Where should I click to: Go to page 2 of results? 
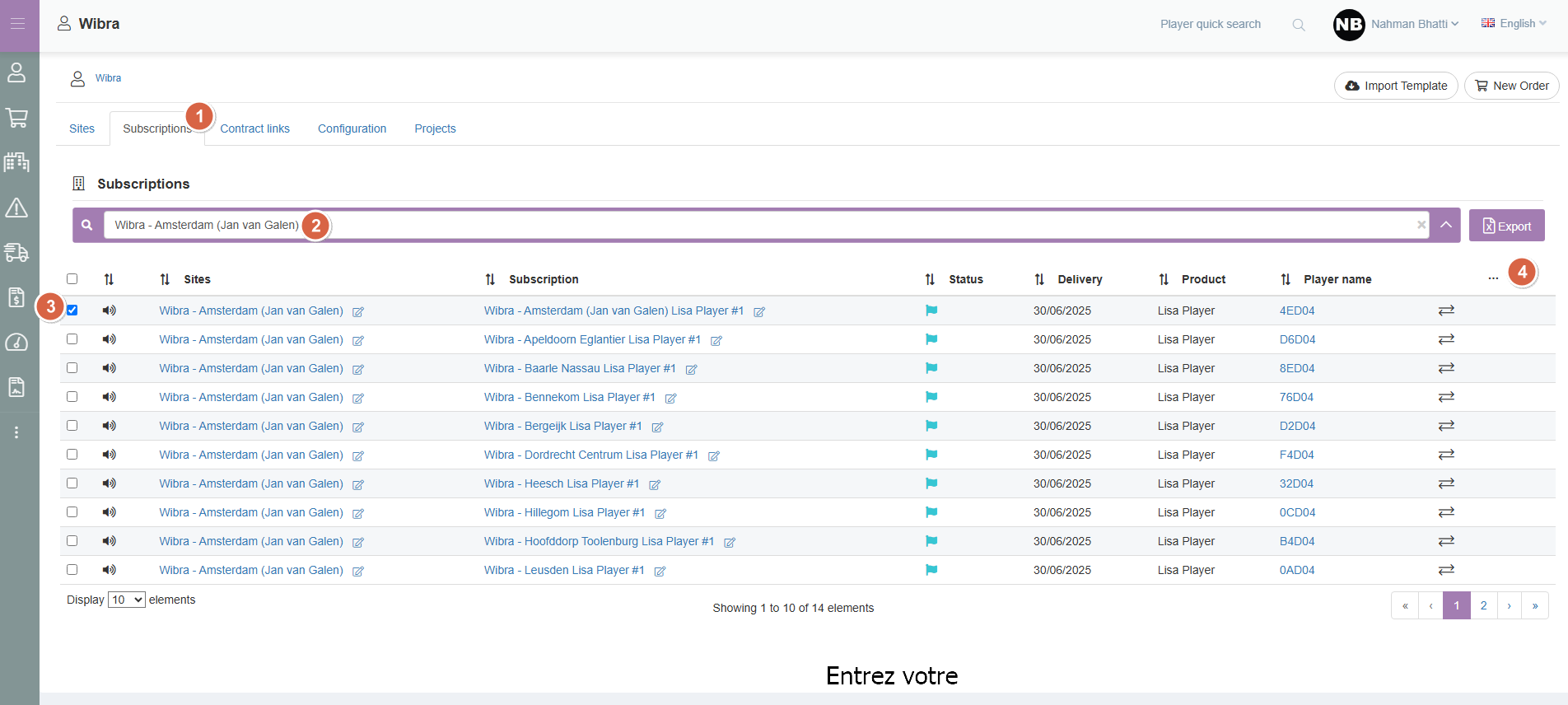[x=1484, y=606]
